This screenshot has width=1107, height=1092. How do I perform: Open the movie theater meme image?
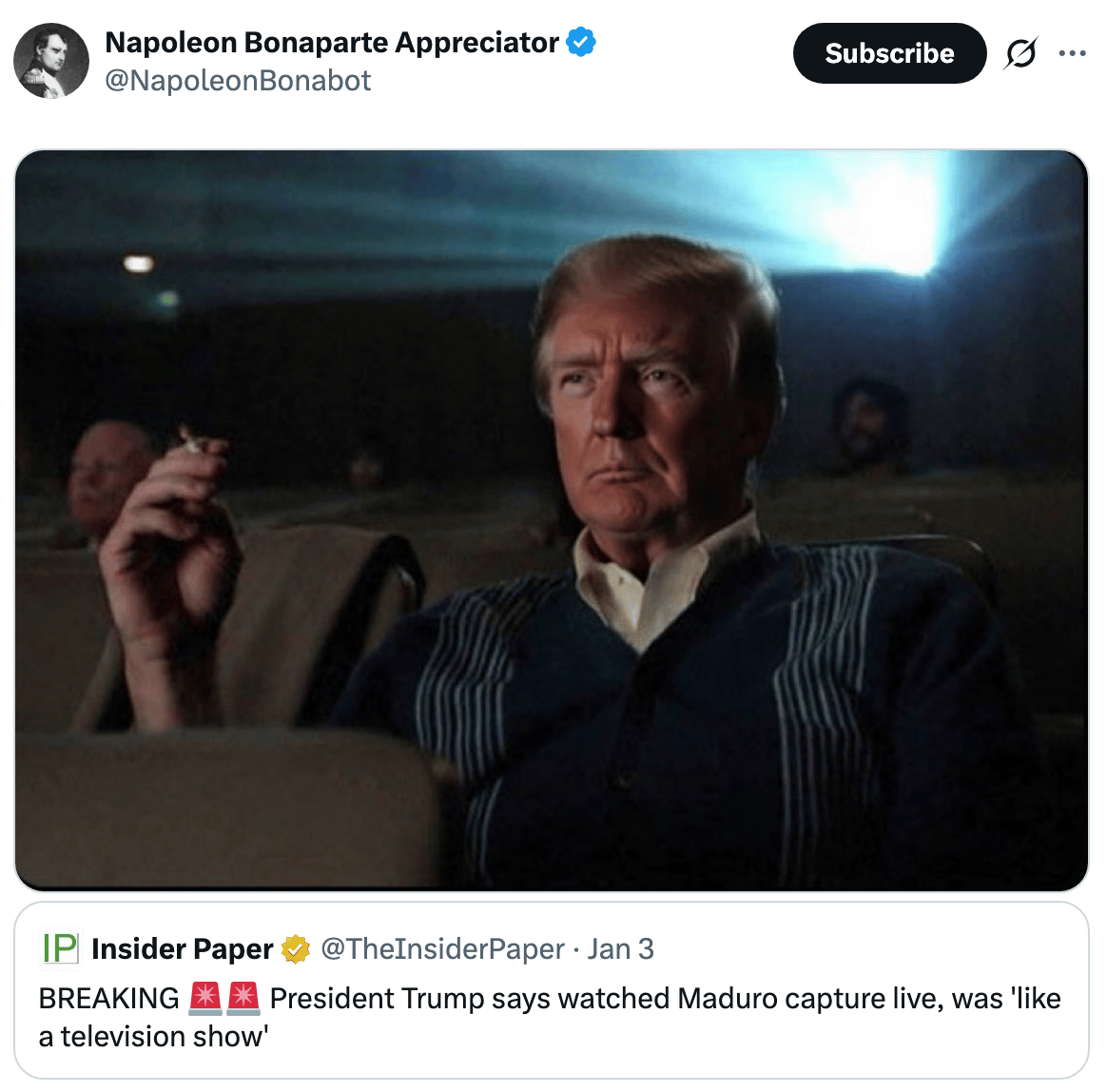[x=552, y=520]
